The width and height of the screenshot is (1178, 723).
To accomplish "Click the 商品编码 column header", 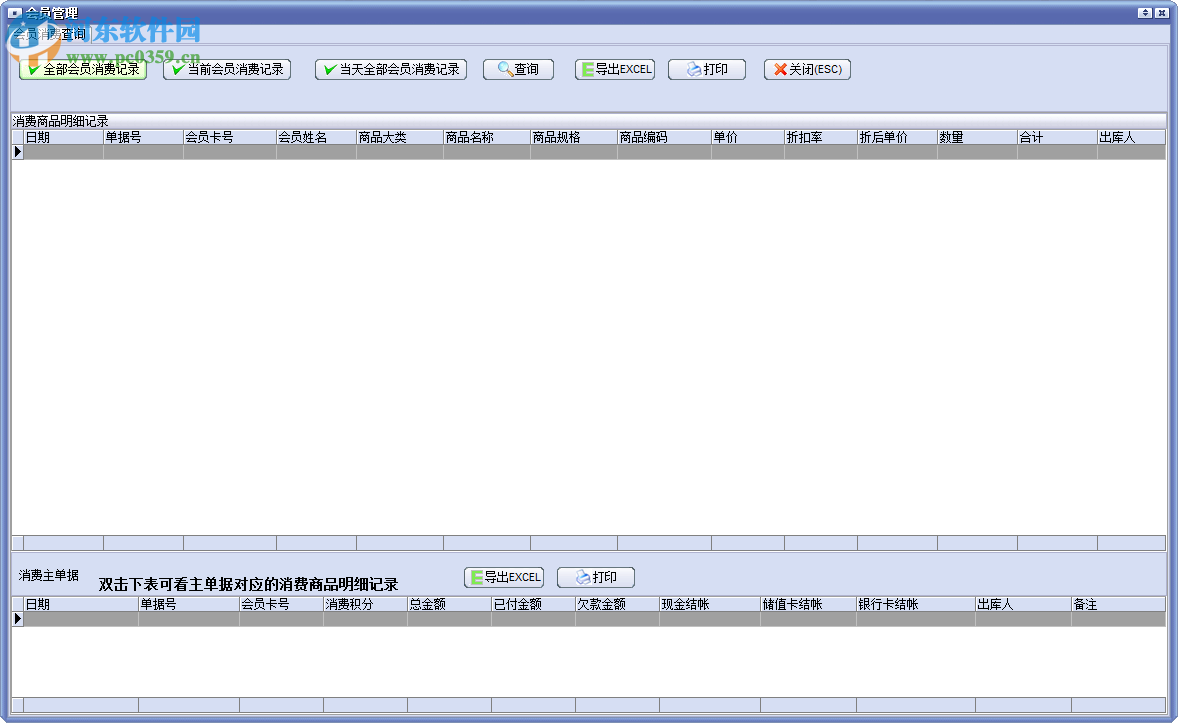I will [664, 137].
